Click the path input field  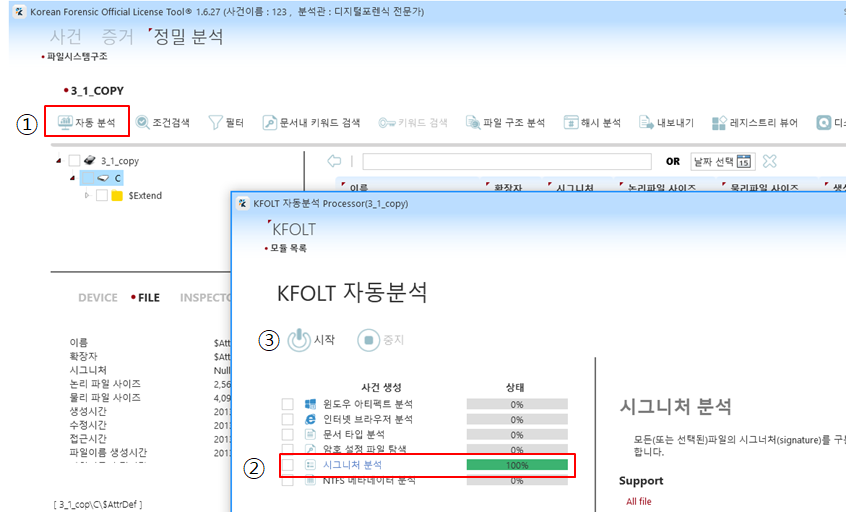point(507,161)
